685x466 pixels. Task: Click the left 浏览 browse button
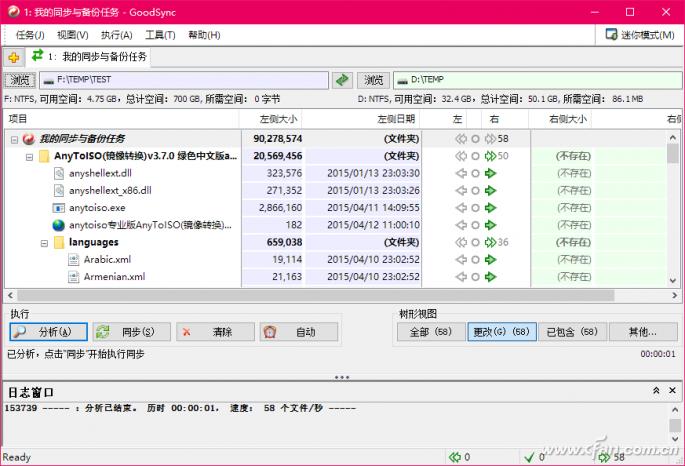[x=20, y=80]
